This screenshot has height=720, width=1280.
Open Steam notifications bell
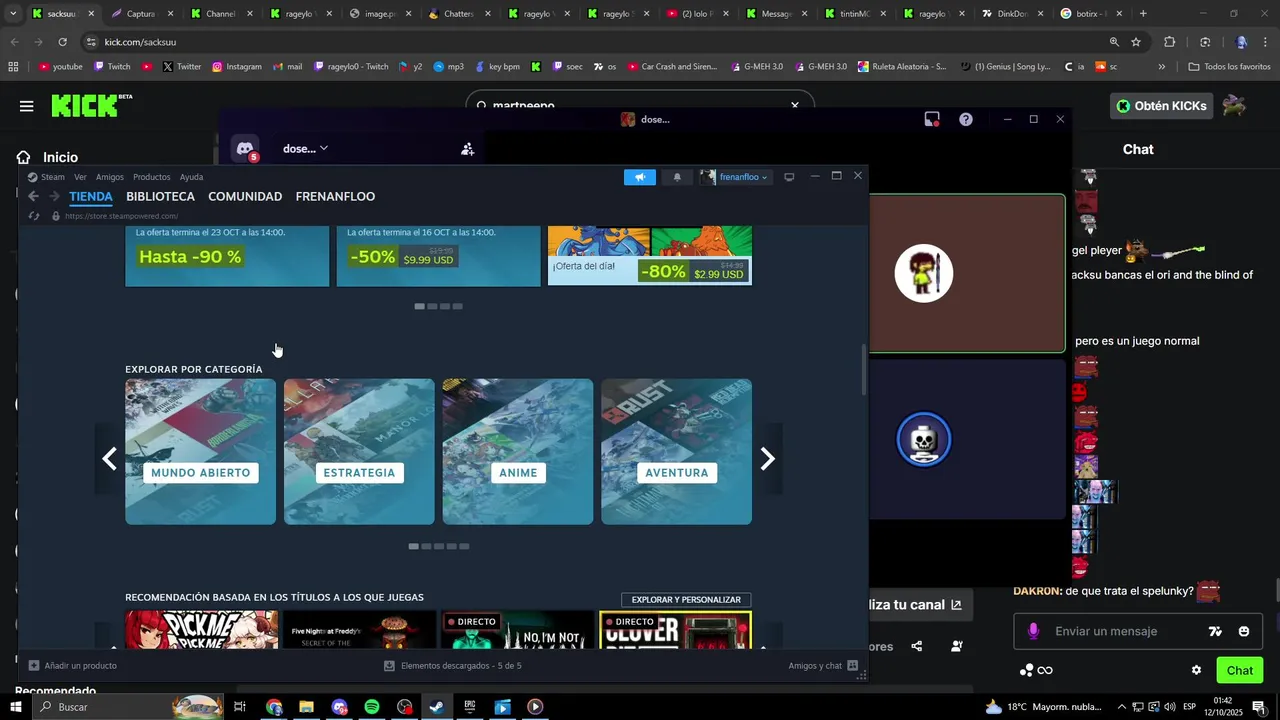(677, 177)
